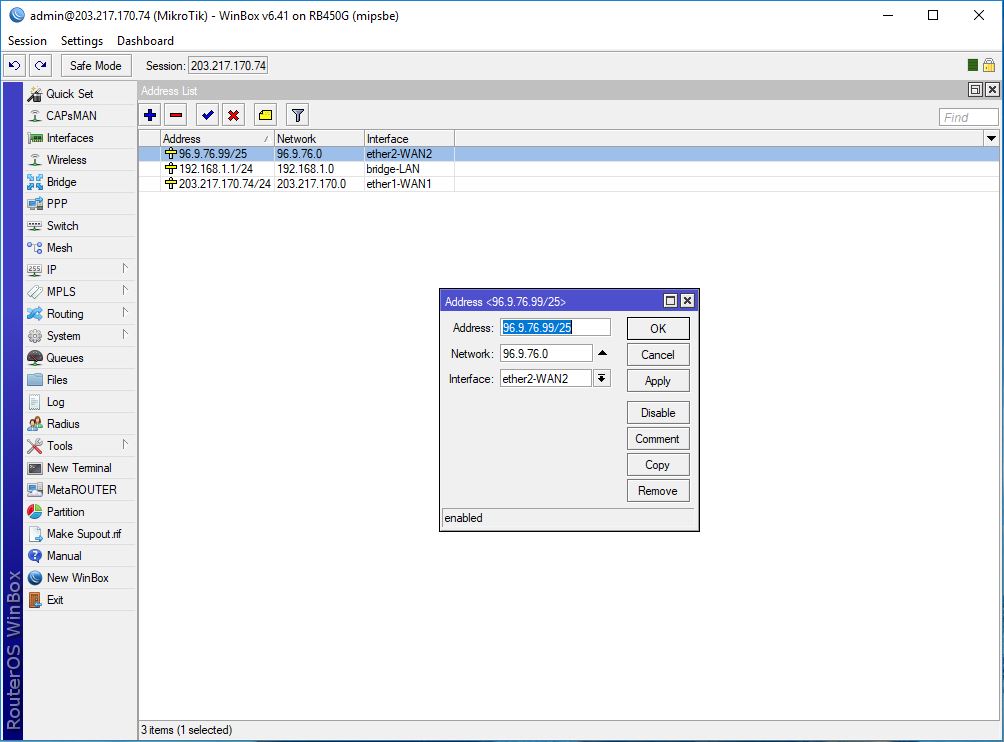
Task: Click the red minus remove icon
Action: (176, 114)
